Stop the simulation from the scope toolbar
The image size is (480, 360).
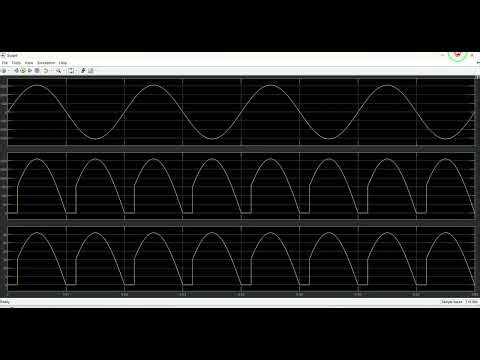[x=37, y=70]
